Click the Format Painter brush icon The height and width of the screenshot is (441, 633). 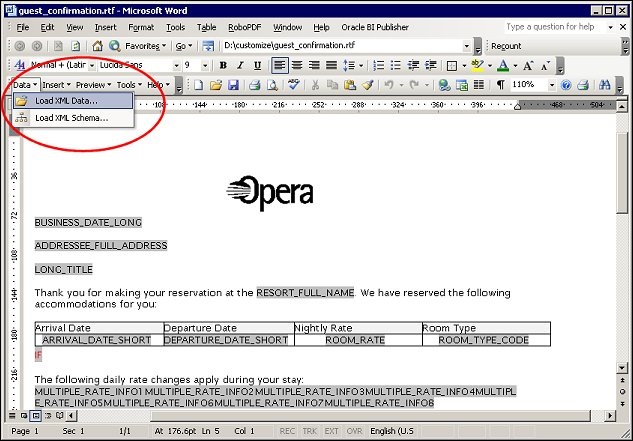(367, 86)
